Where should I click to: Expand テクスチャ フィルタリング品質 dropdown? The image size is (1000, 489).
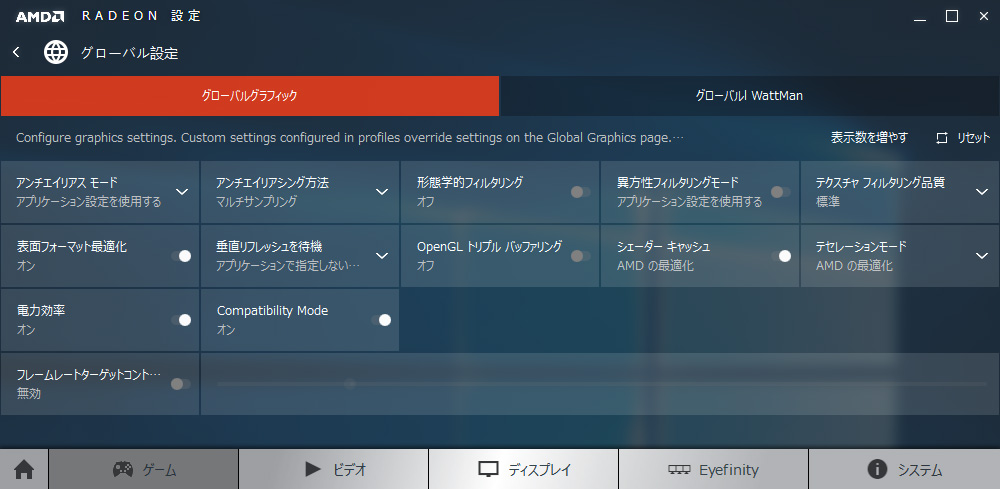pyautogui.click(x=982, y=192)
